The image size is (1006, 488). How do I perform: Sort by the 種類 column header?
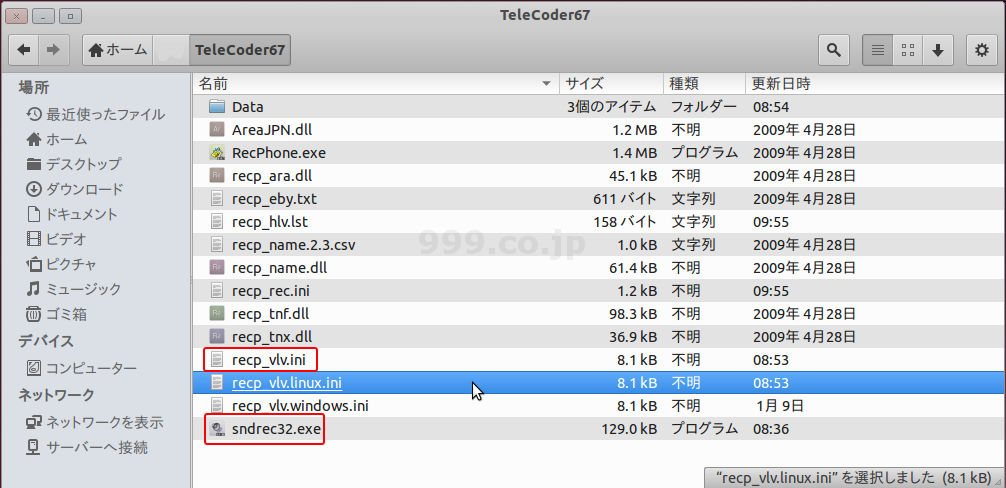(x=704, y=83)
